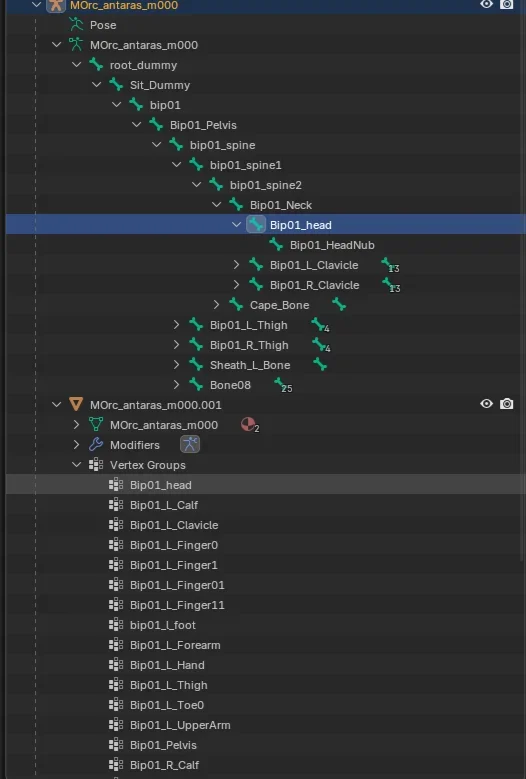The height and width of the screenshot is (779, 526).
Task: Click the 25 children icon beside Bone08
Action: (x=283, y=385)
